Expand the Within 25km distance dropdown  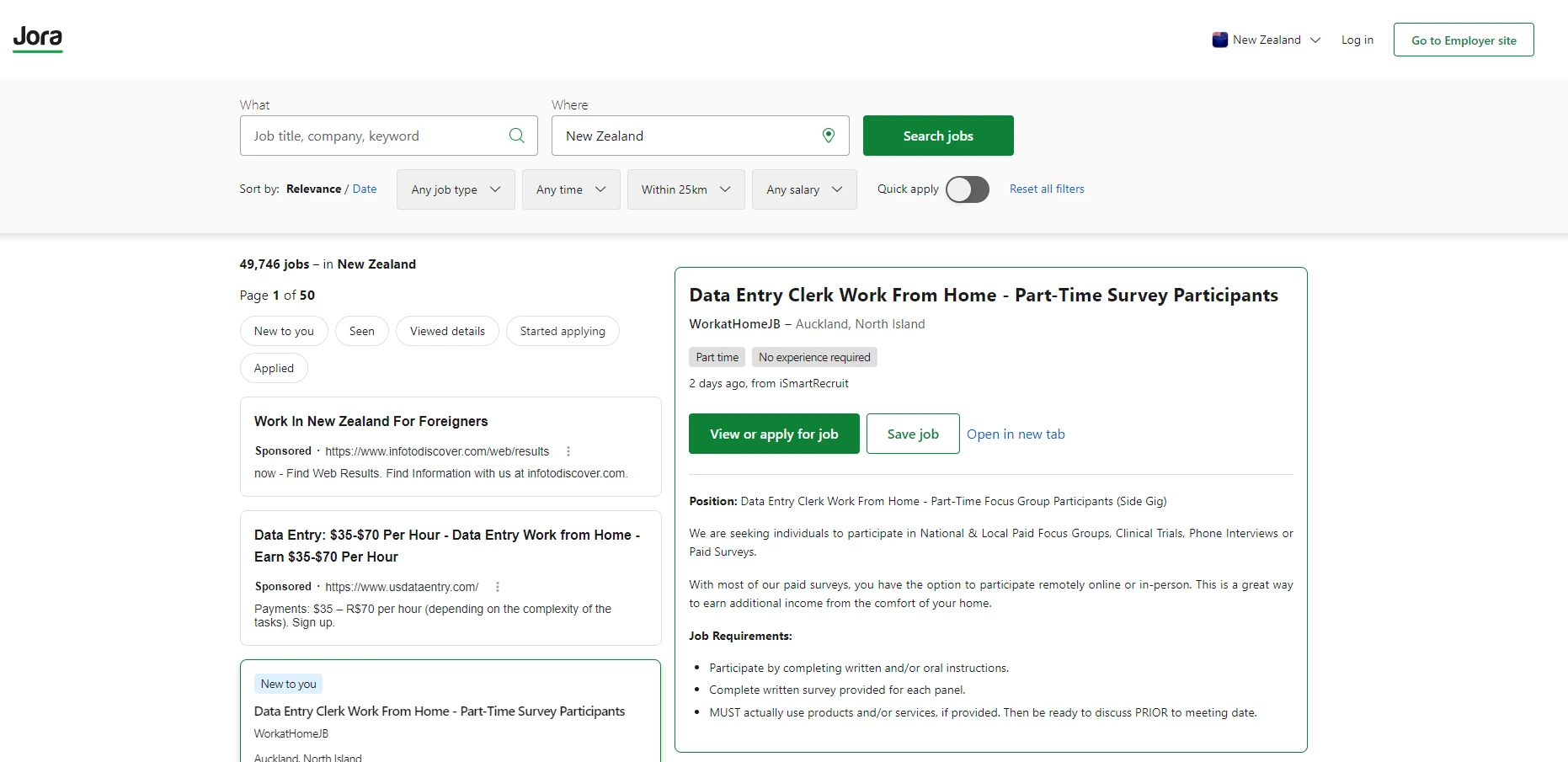point(685,189)
